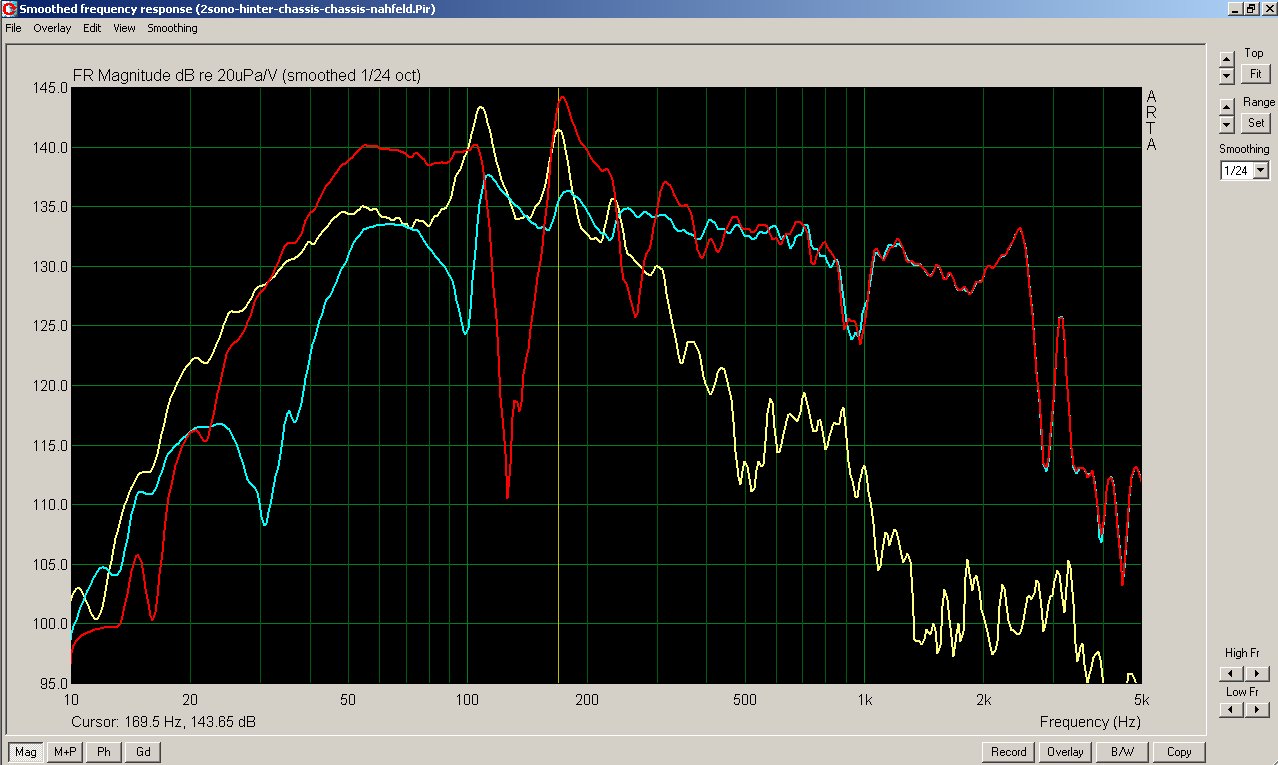Viewport: 1278px width, 765px height.
Task: Toggle the B/W color mode button
Action: pyautogui.click(x=1122, y=752)
